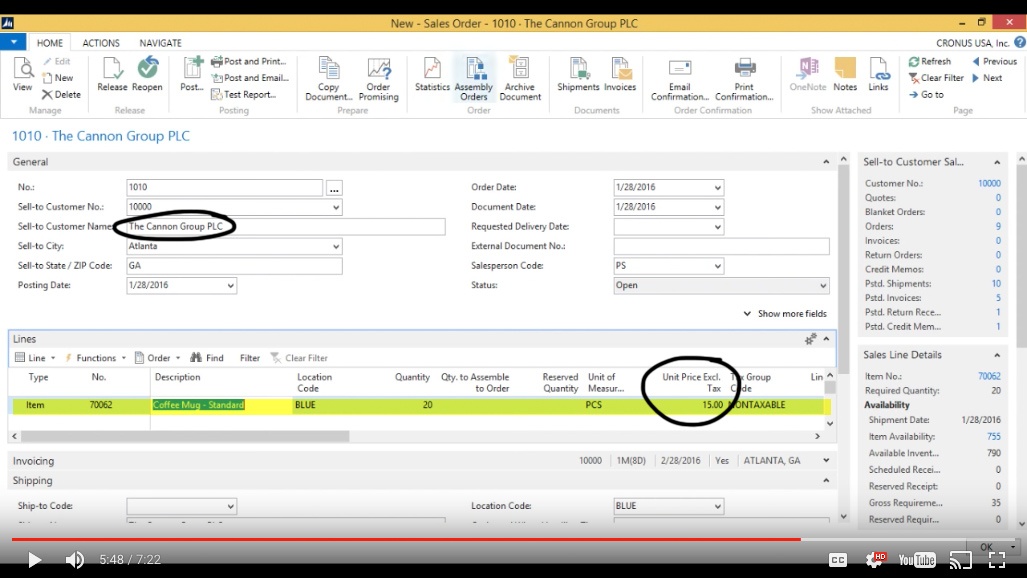This screenshot has height=578, width=1027.
Task: Clear Filter in the ribbon
Action: pyautogui.click(x=936, y=77)
